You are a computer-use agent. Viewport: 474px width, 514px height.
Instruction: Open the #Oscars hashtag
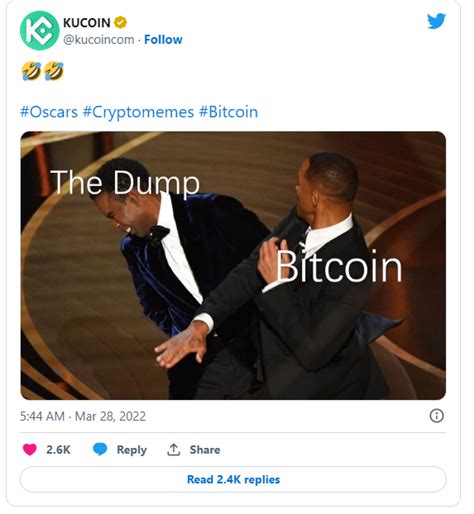pyautogui.click(x=49, y=112)
